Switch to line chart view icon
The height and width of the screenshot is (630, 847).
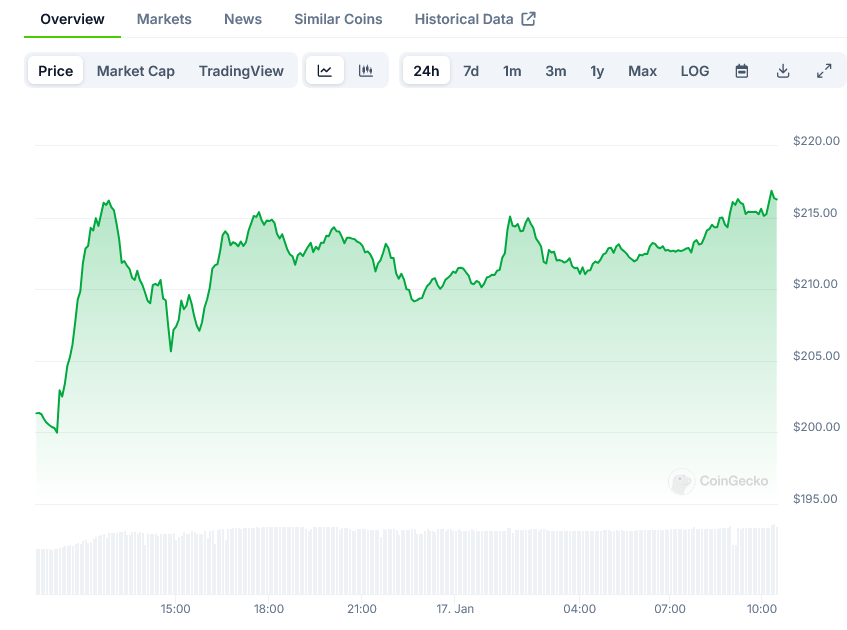(x=325, y=71)
